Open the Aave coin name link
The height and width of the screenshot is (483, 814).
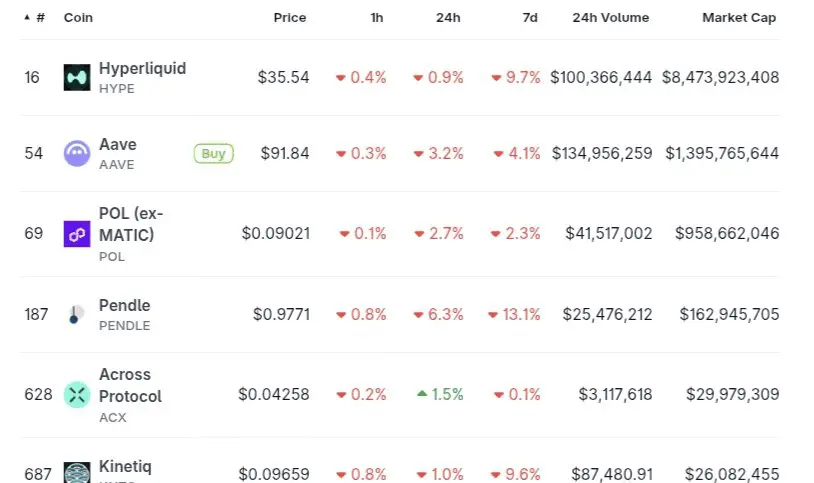118,145
